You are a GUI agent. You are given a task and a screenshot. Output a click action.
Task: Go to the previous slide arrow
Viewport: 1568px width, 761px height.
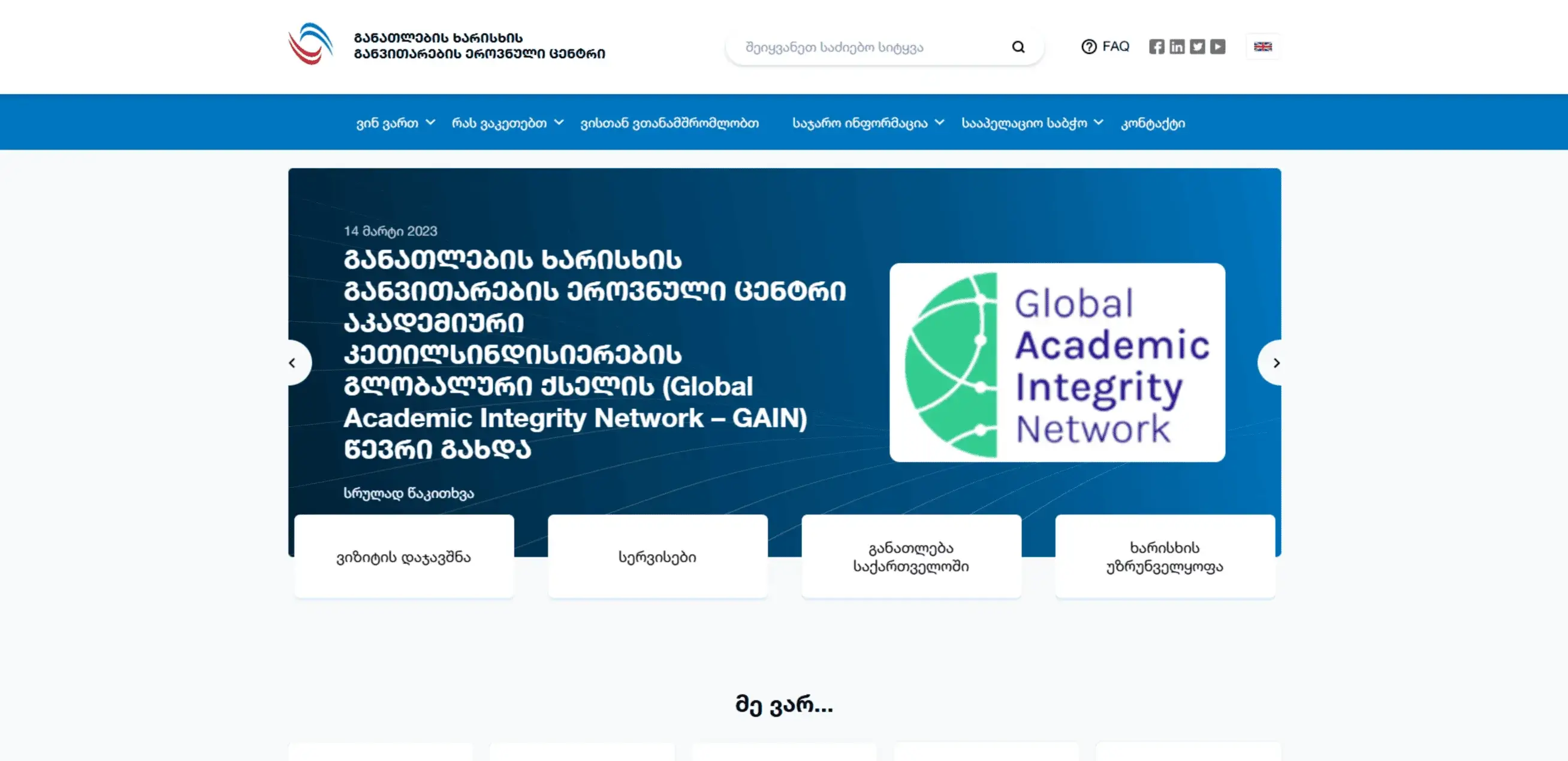(293, 363)
